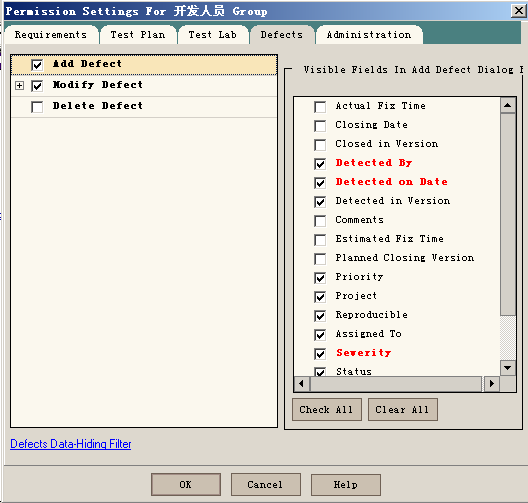
Task: Expand the Modify Defect tree node
Action: [20, 86]
